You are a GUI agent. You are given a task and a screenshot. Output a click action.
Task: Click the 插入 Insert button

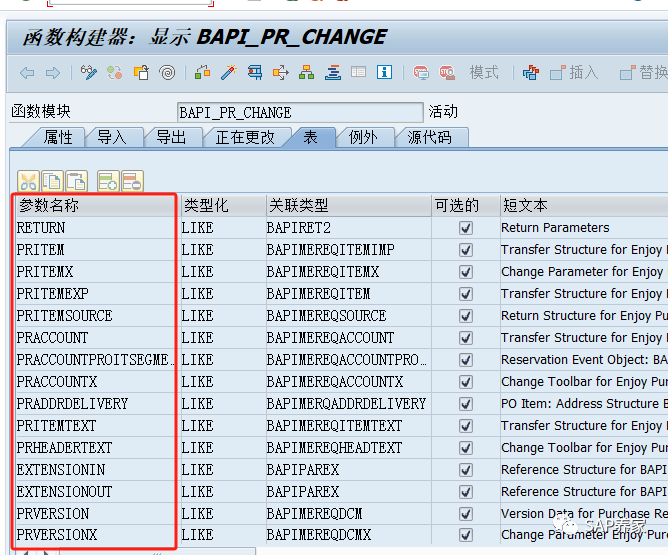tap(574, 72)
